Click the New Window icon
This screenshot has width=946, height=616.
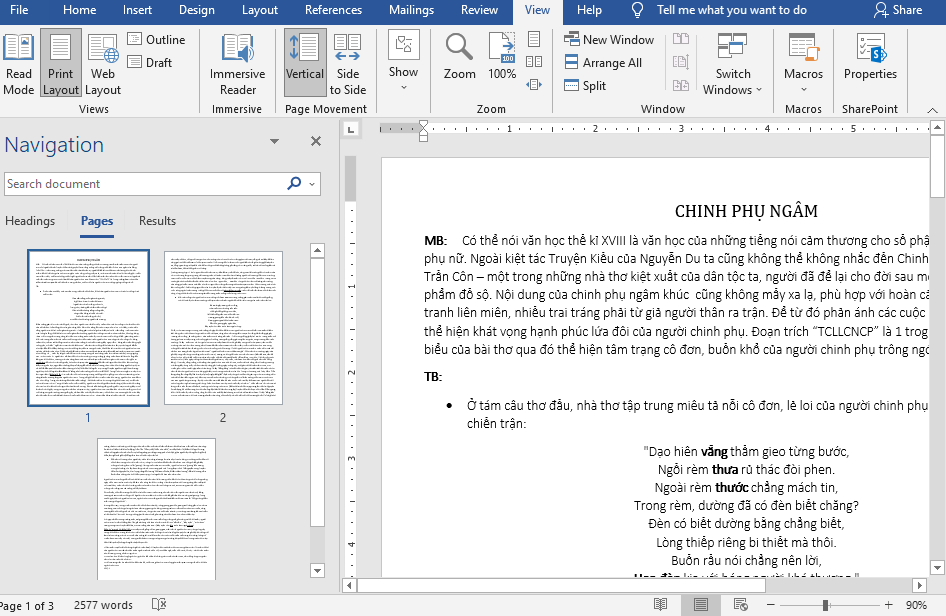coord(609,38)
